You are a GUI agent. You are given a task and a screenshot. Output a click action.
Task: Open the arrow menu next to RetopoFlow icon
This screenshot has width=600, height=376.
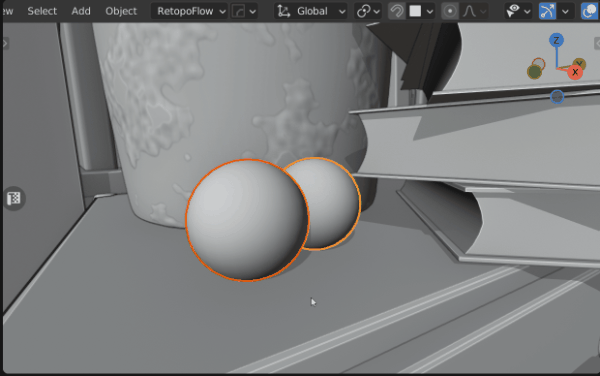pos(253,11)
